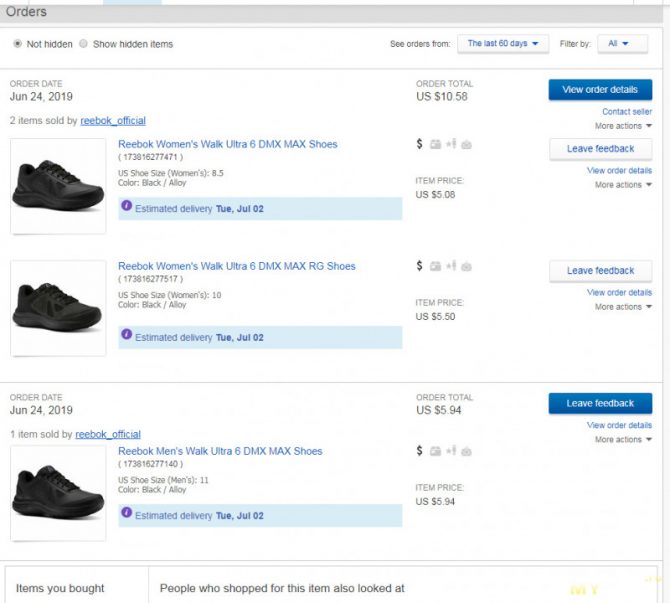Click thumbnail of Women's size 10 RG shoe
The image size is (670, 603).
click(58, 308)
